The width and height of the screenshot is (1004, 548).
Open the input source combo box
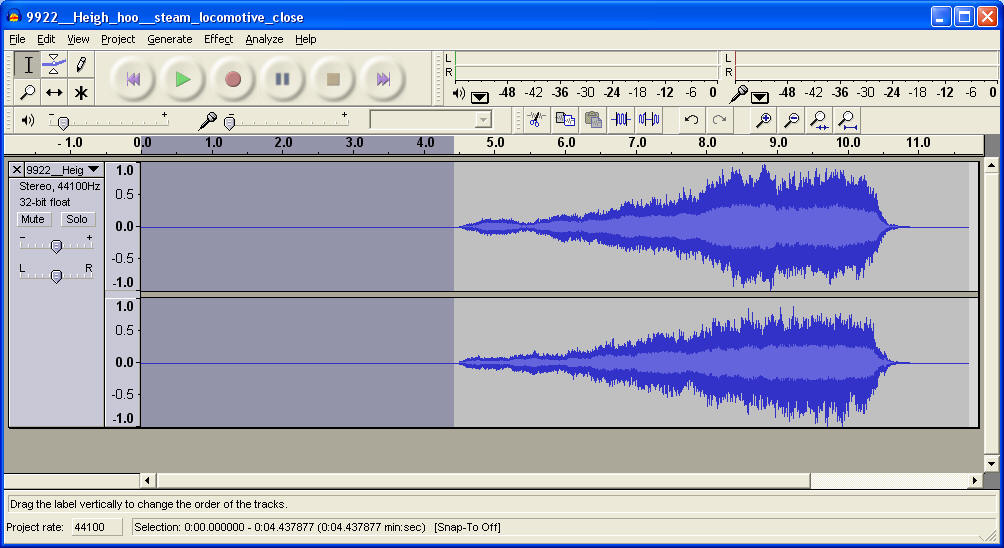pyautogui.click(x=432, y=120)
